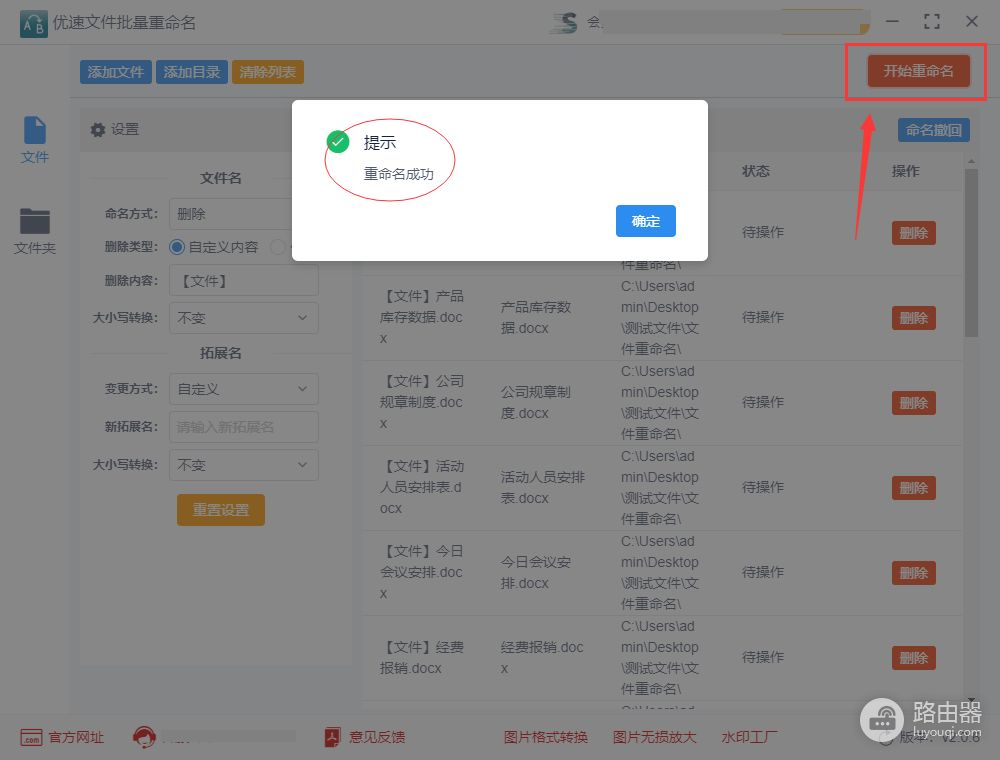Click the 清除列表 button
This screenshot has height=760, width=1000.
(x=268, y=72)
